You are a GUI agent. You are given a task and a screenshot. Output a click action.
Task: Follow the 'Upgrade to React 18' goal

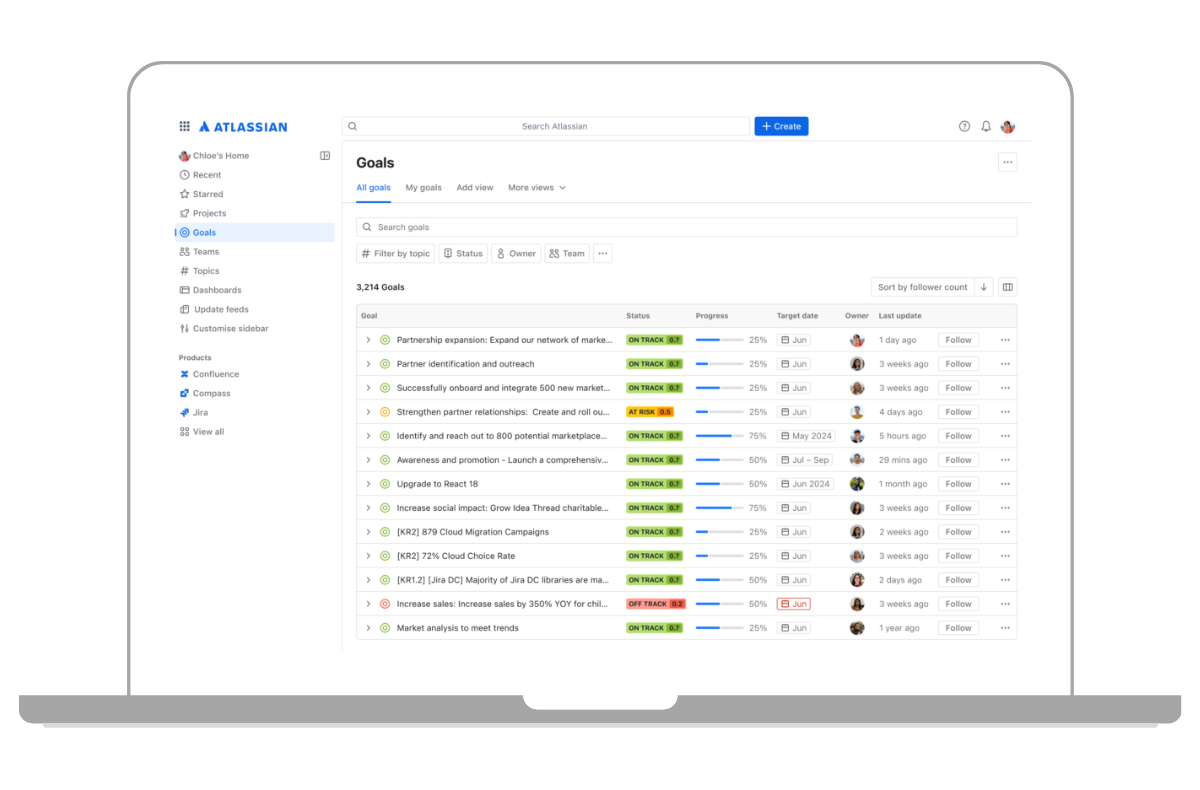tap(958, 484)
